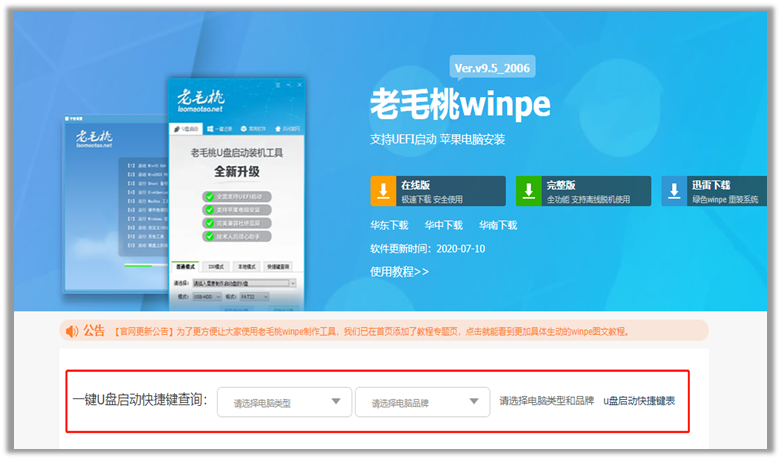Click the 软件更新时间: 2020-07-10 text

pos(427,248)
